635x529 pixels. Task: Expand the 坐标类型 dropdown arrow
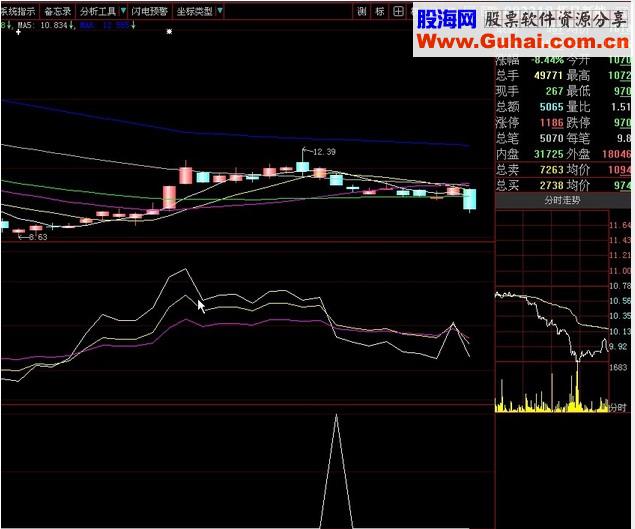(x=220, y=11)
